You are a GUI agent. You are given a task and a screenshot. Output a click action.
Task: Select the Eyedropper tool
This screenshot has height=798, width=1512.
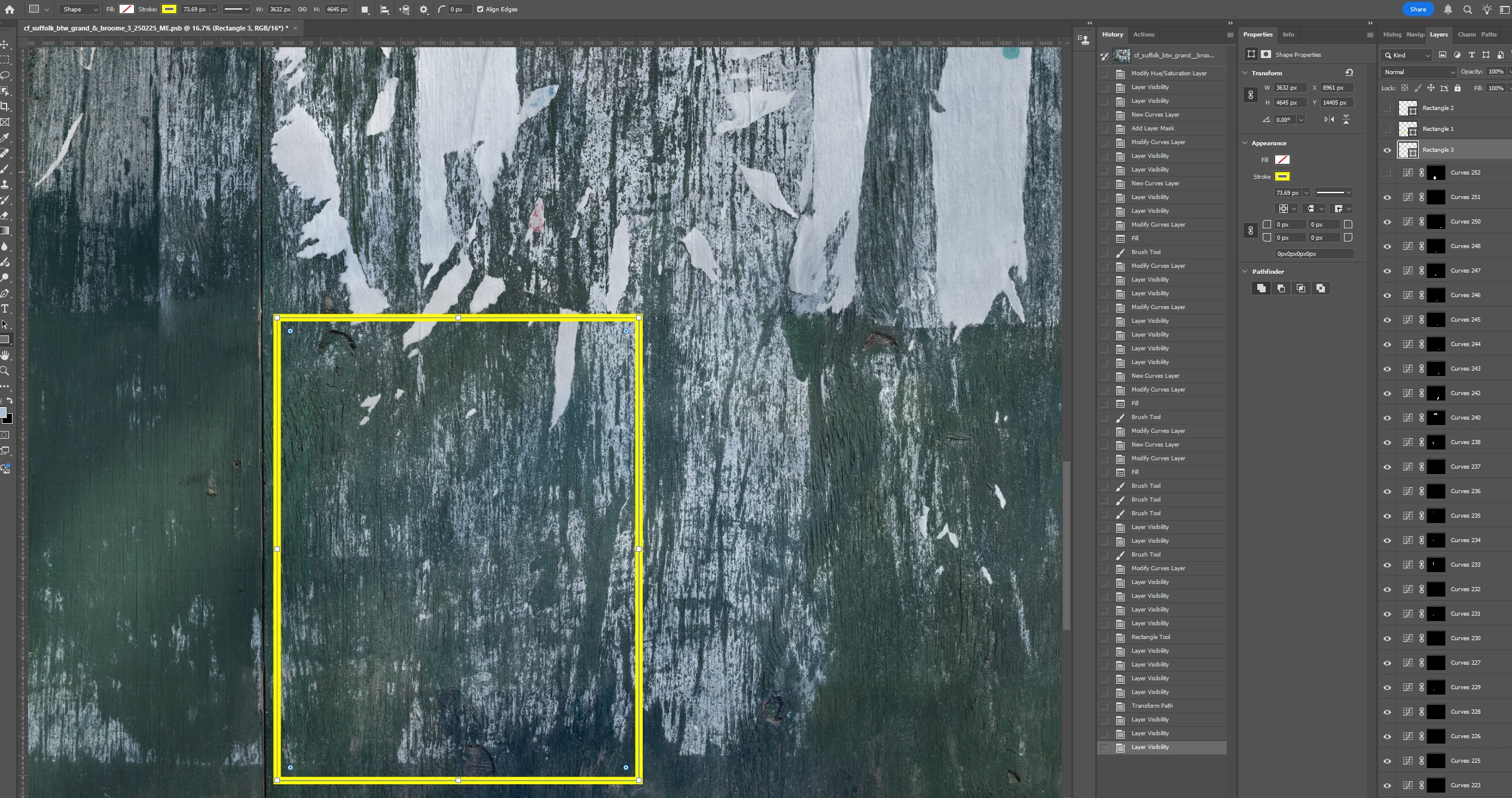(5, 138)
